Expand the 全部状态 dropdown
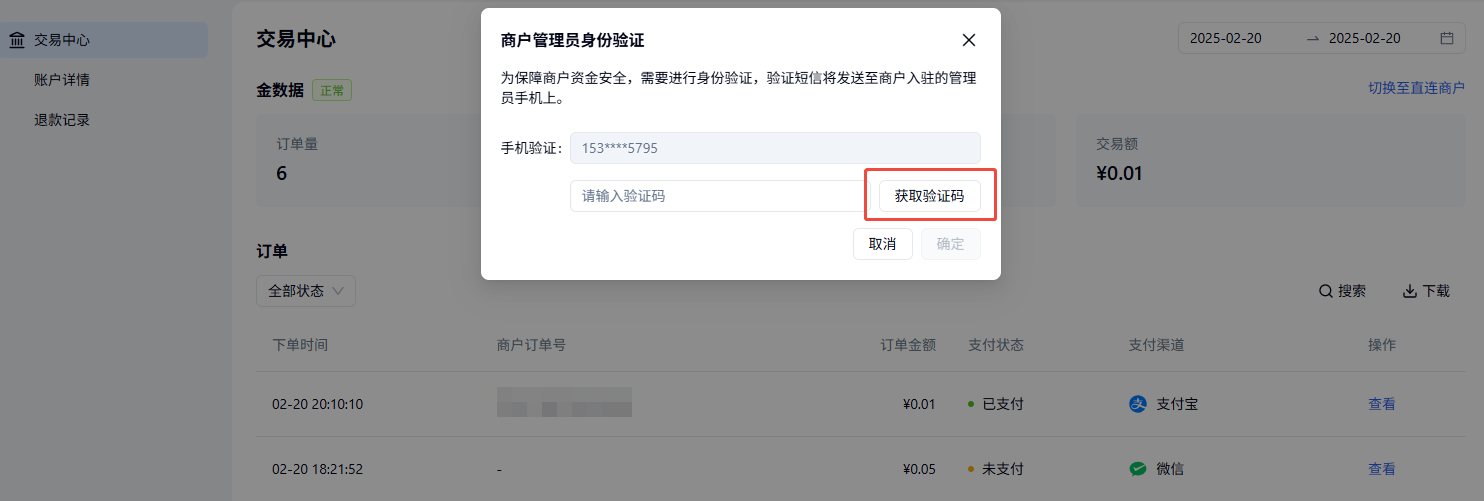 [305, 291]
